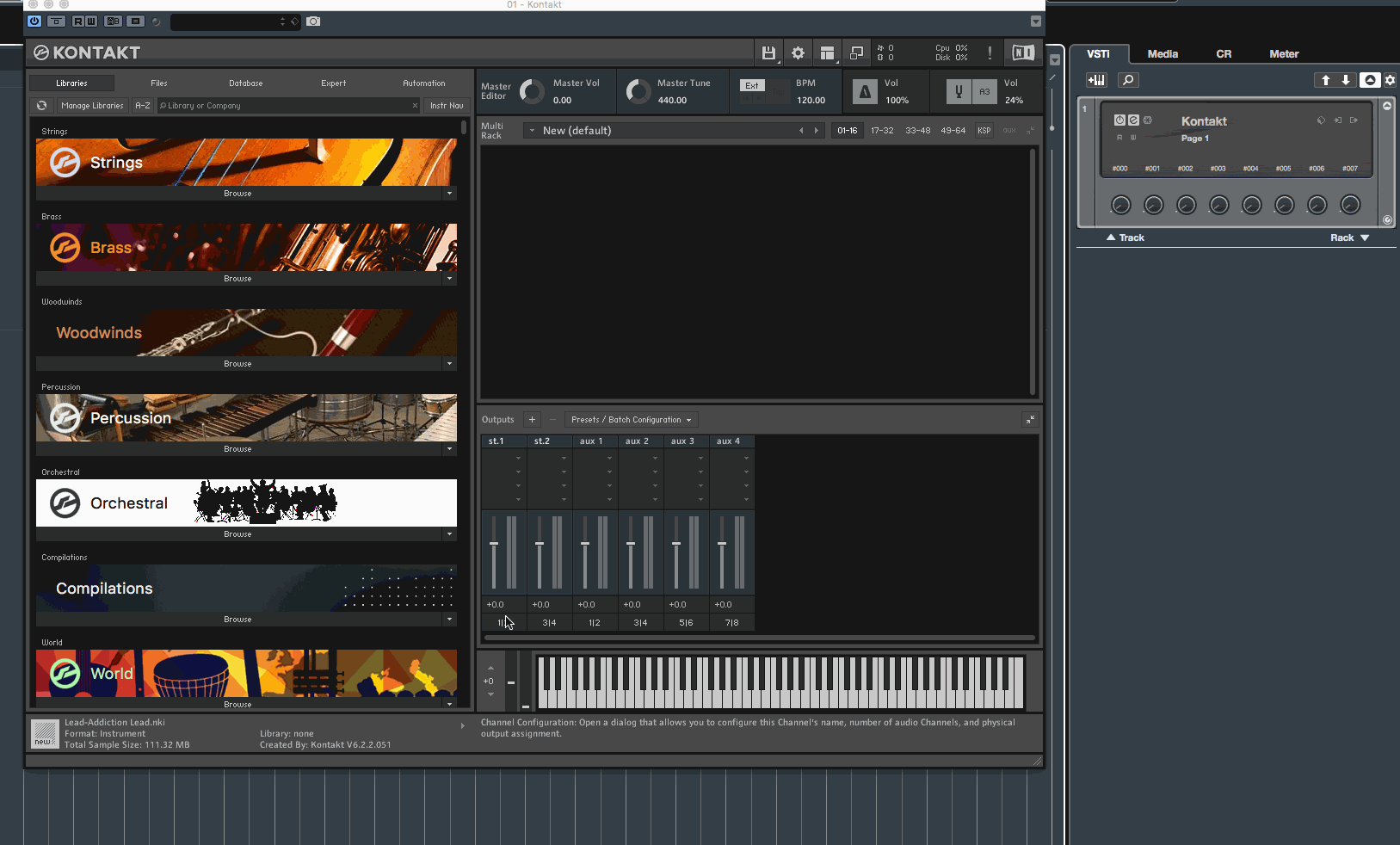Toggle the Ext external sync button
This screenshot has height=845, width=1400.
752,85
